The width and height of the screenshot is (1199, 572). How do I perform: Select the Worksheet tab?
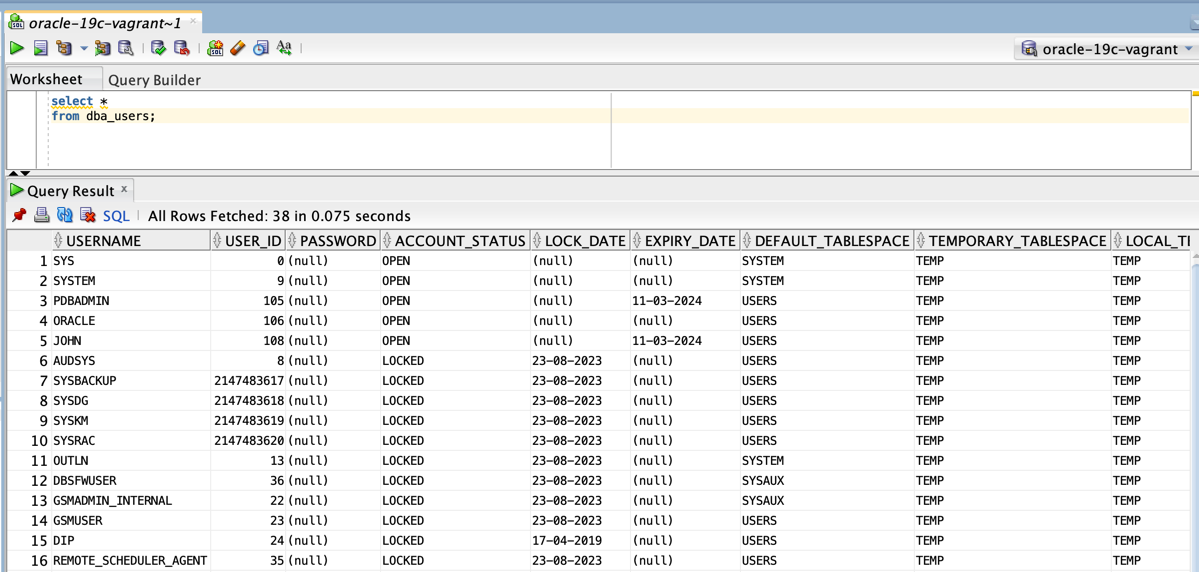pyautogui.click(x=46, y=79)
